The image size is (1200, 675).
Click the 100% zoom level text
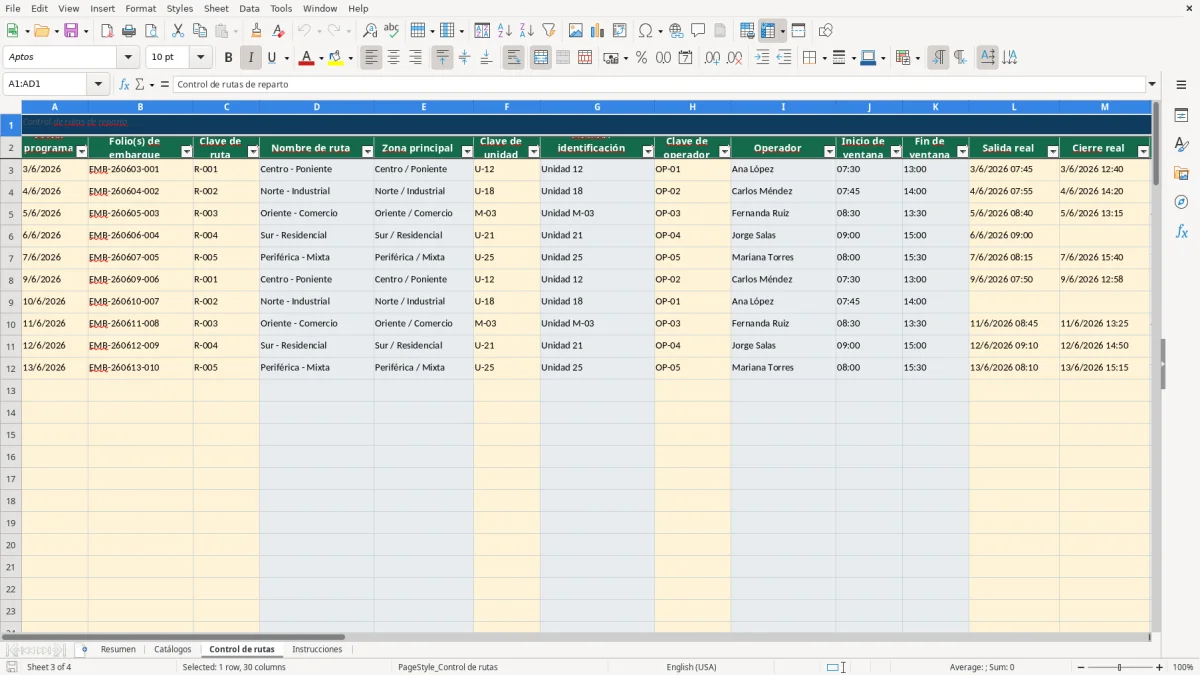(x=1183, y=667)
